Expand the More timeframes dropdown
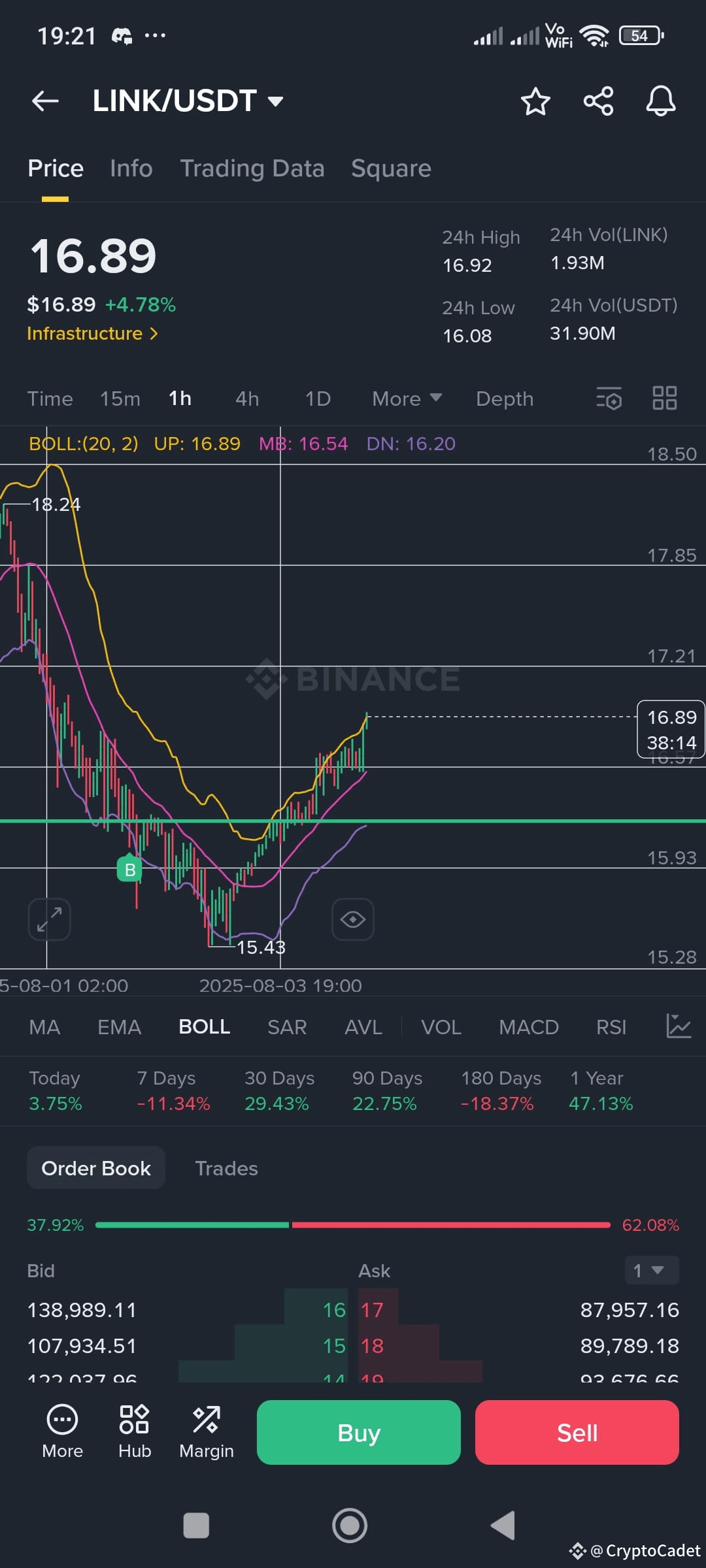The height and width of the screenshot is (1568, 706). [407, 399]
